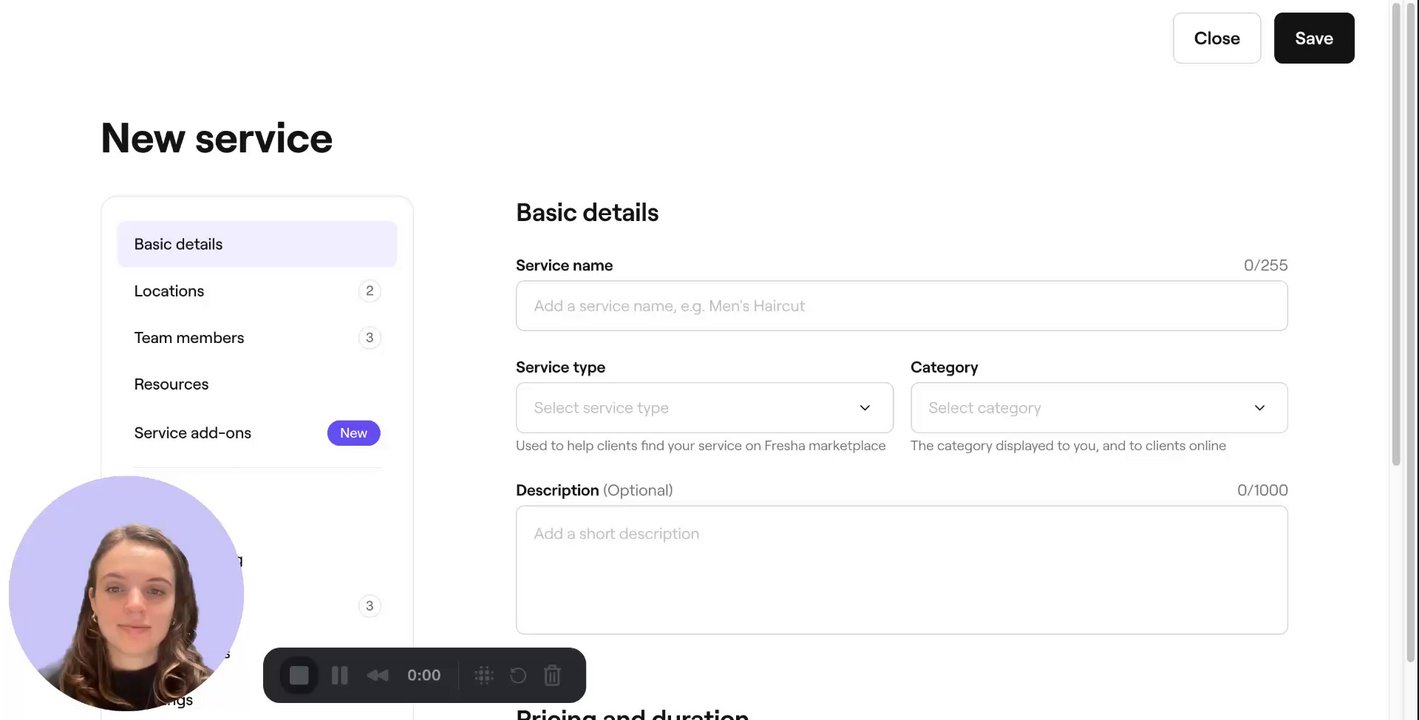Pause the recording
The image size is (1419, 720).
[x=339, y=675]
